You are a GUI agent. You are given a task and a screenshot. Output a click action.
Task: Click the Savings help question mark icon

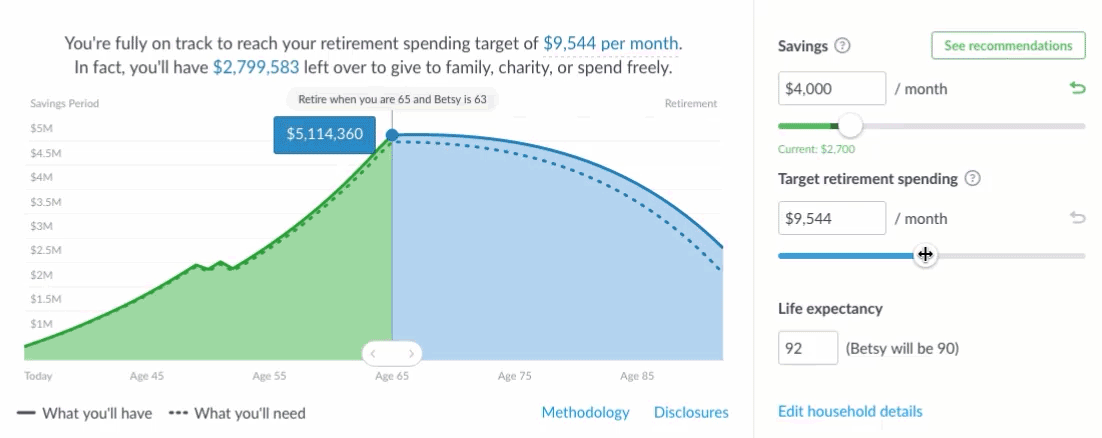click(x=843, y=47)
